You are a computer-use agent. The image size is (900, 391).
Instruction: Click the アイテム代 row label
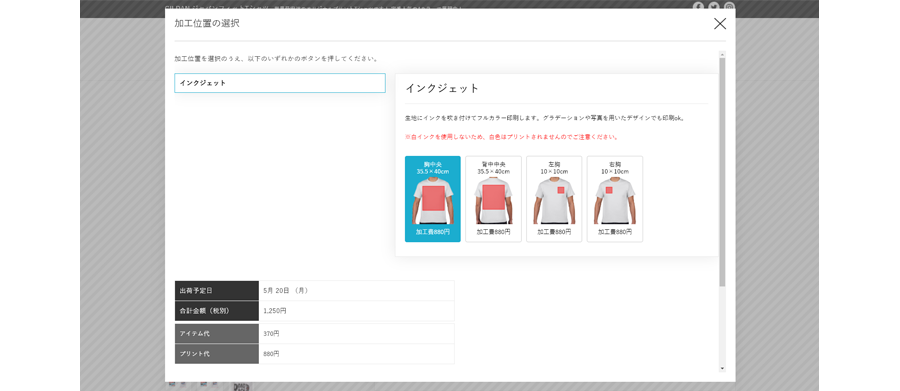tap(217, 334)
